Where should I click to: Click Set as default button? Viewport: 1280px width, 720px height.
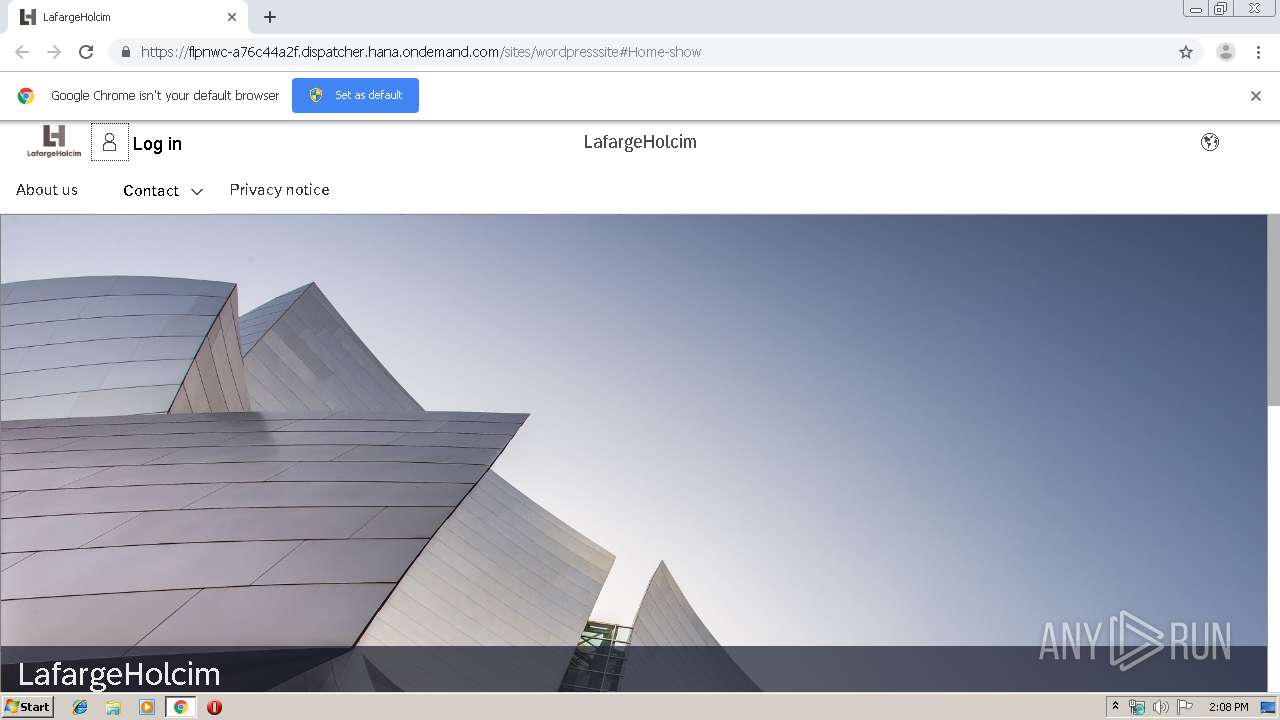click(x=355, y=95)
